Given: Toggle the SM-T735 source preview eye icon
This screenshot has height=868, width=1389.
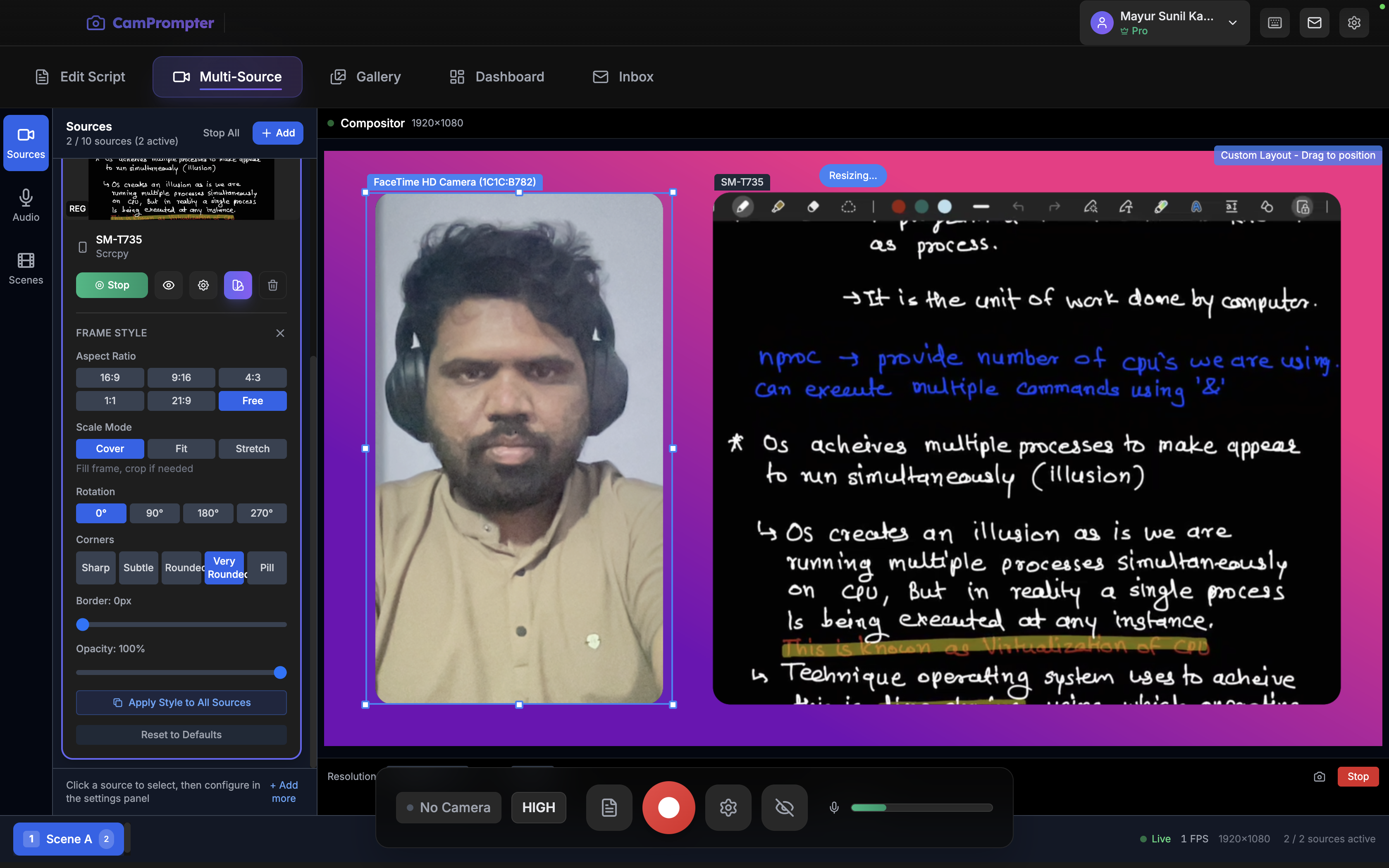Looking at the screenshot, I should tap(168, 285).
